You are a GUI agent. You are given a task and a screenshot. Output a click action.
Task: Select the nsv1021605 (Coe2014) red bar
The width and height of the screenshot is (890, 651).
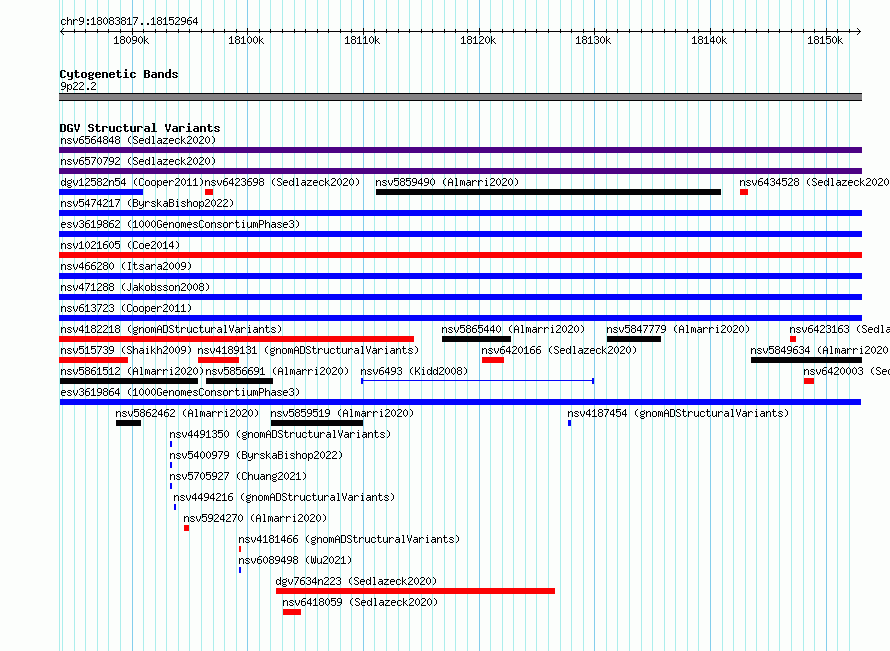point(460,255)
